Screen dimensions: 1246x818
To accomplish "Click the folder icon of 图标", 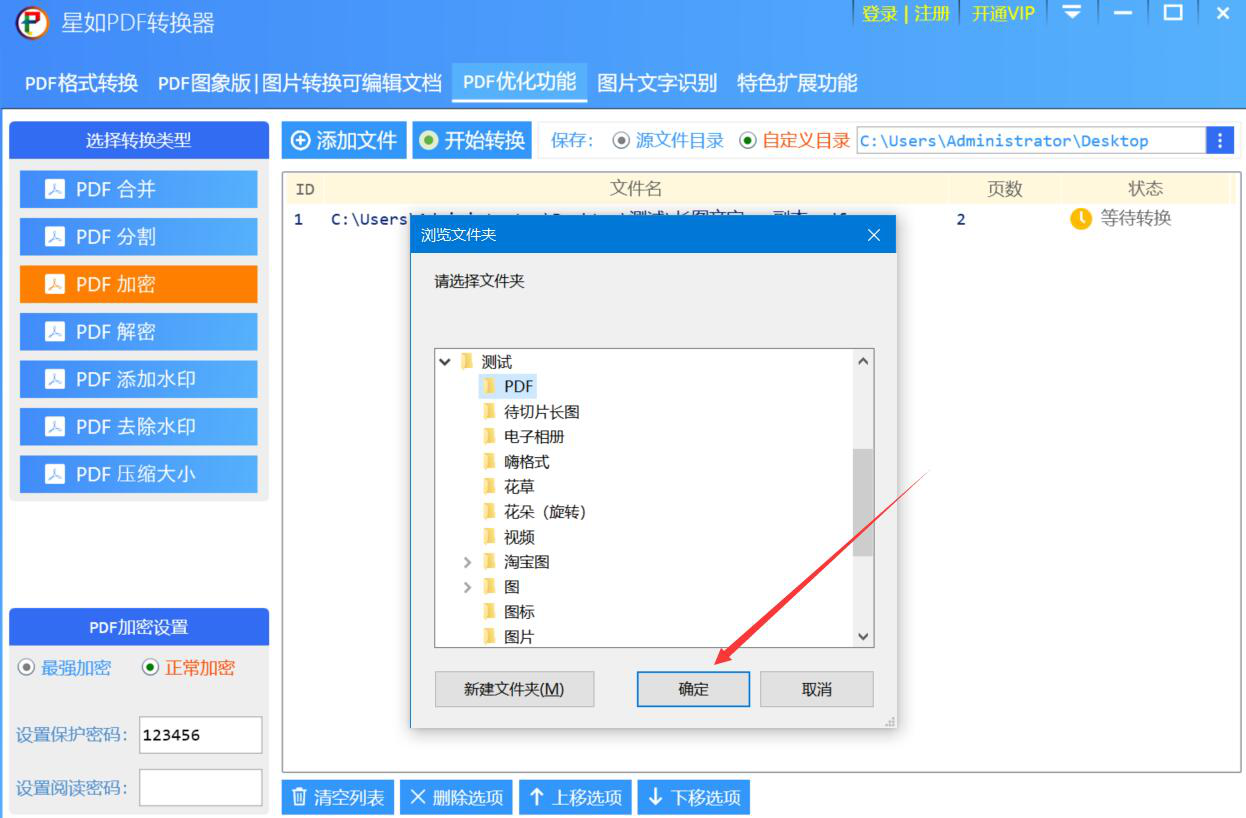I will (x=489, y=612).
